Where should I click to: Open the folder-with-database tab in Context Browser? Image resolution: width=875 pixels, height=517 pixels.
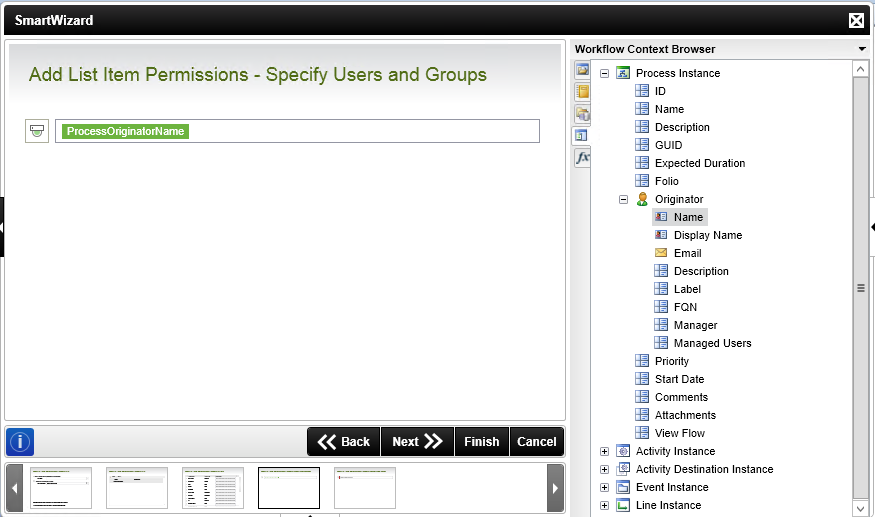tap(582, 114)
